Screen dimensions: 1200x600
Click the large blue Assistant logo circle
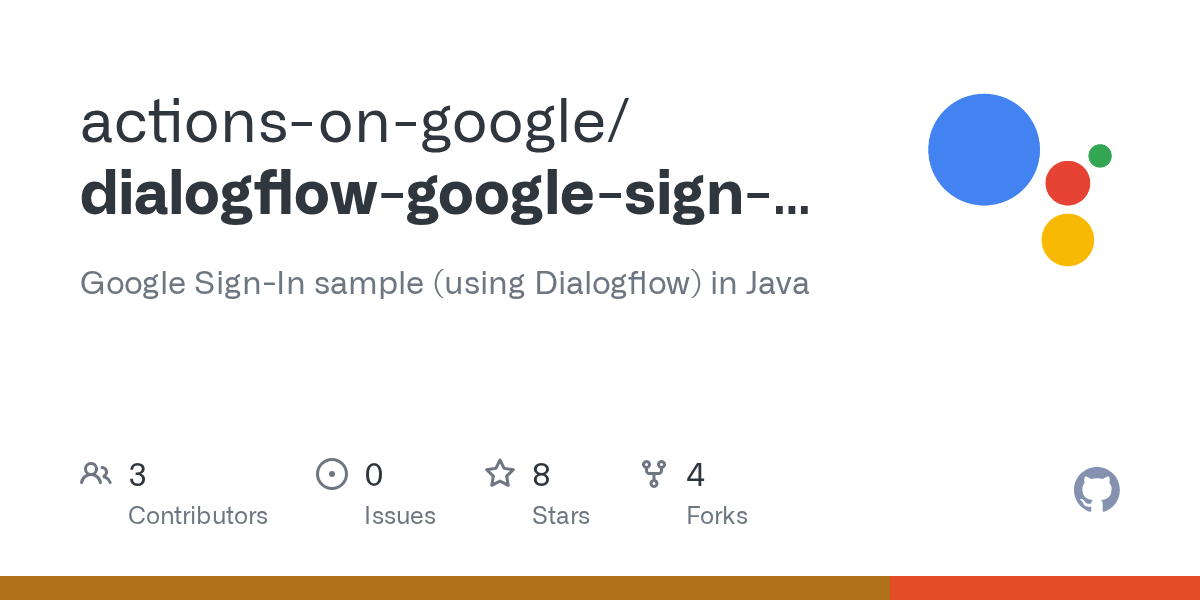[984, 150]
